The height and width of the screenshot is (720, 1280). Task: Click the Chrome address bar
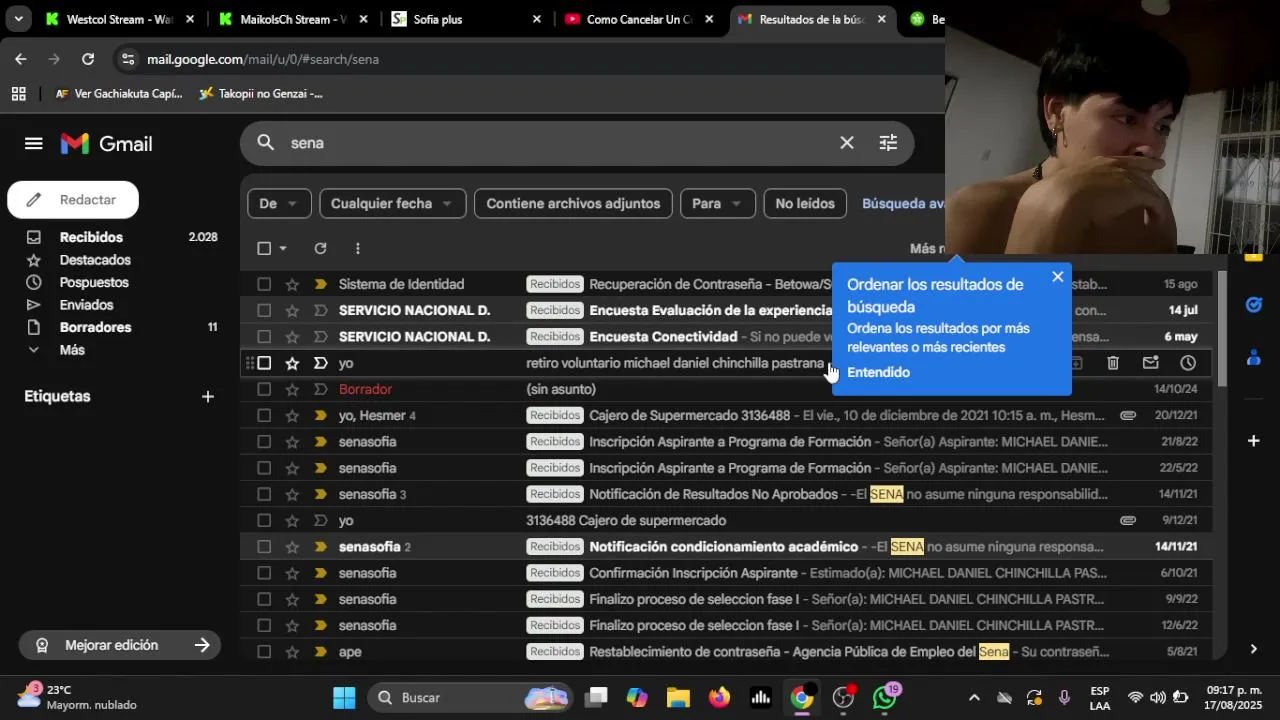530,59
